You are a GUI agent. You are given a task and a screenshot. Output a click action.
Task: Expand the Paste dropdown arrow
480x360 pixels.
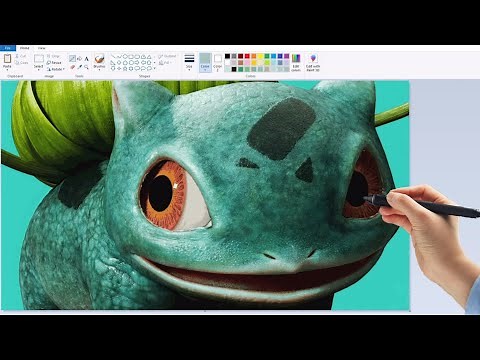tap(7, 70)
